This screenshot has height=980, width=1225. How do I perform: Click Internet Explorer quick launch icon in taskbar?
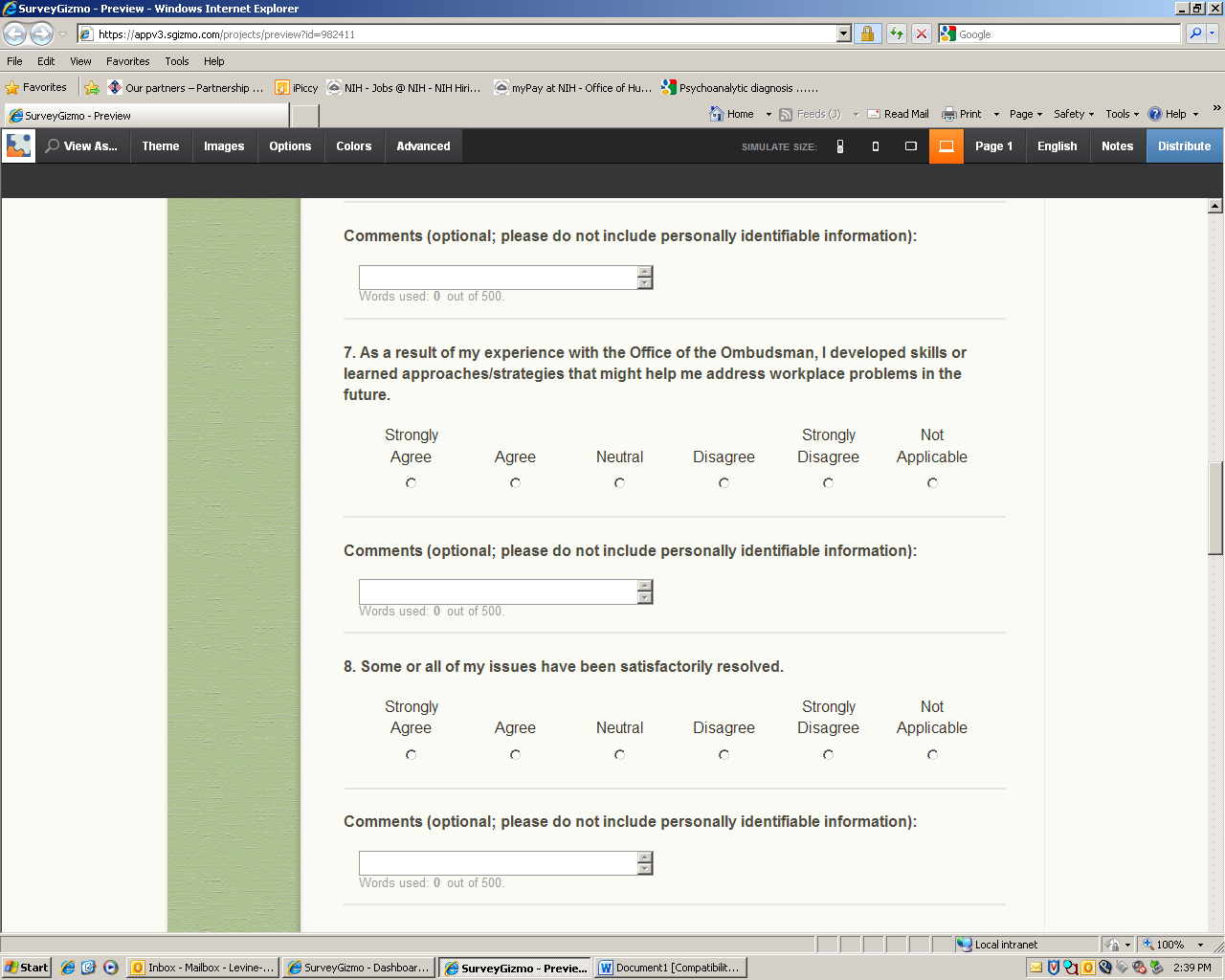(67, 968)
